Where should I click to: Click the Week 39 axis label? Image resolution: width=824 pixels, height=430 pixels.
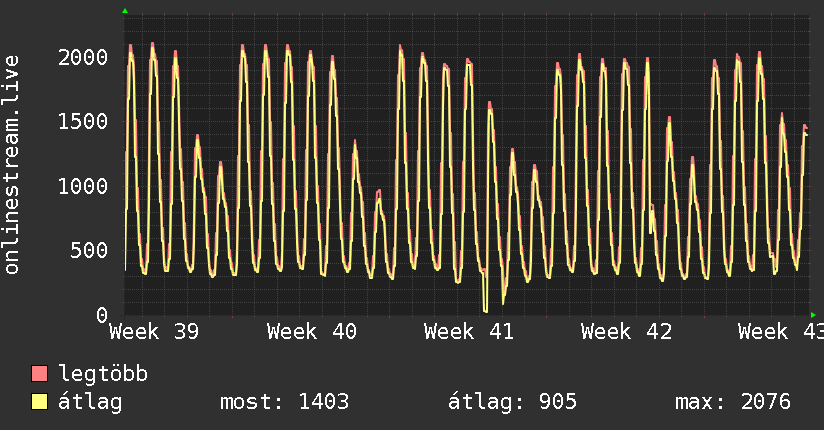tap(154, 332)
